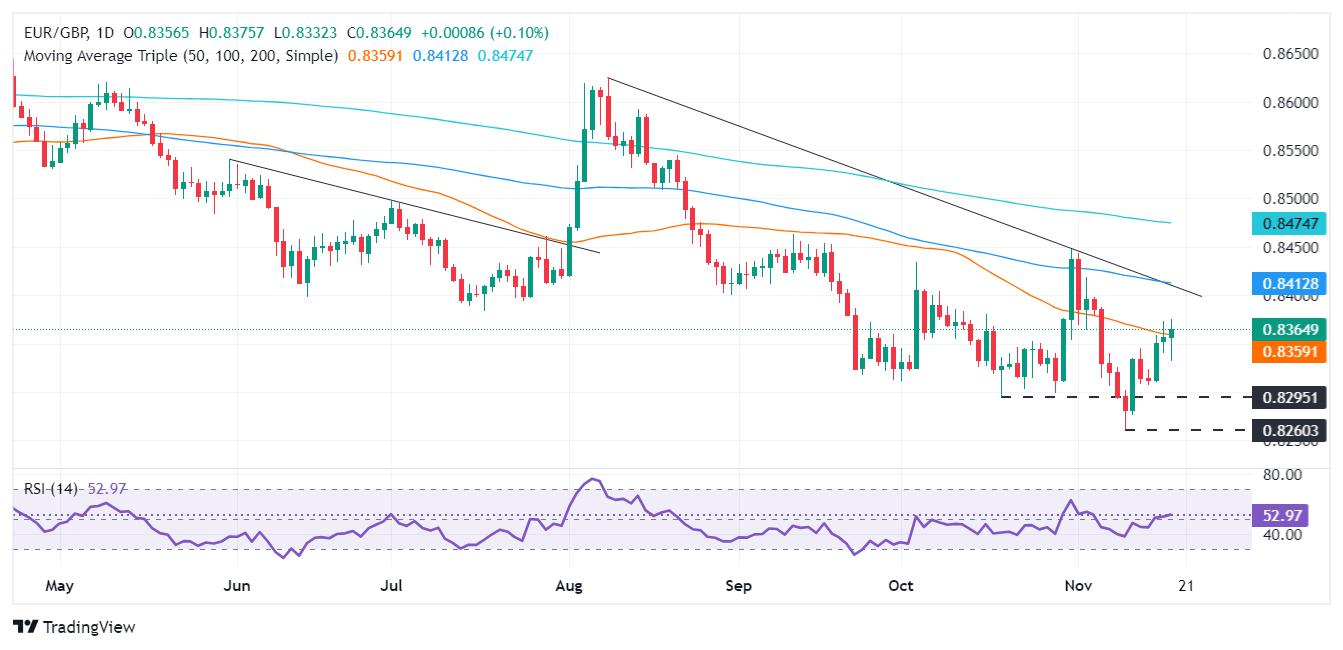Click the TradingView logo icon

click(x=25, y=627)
